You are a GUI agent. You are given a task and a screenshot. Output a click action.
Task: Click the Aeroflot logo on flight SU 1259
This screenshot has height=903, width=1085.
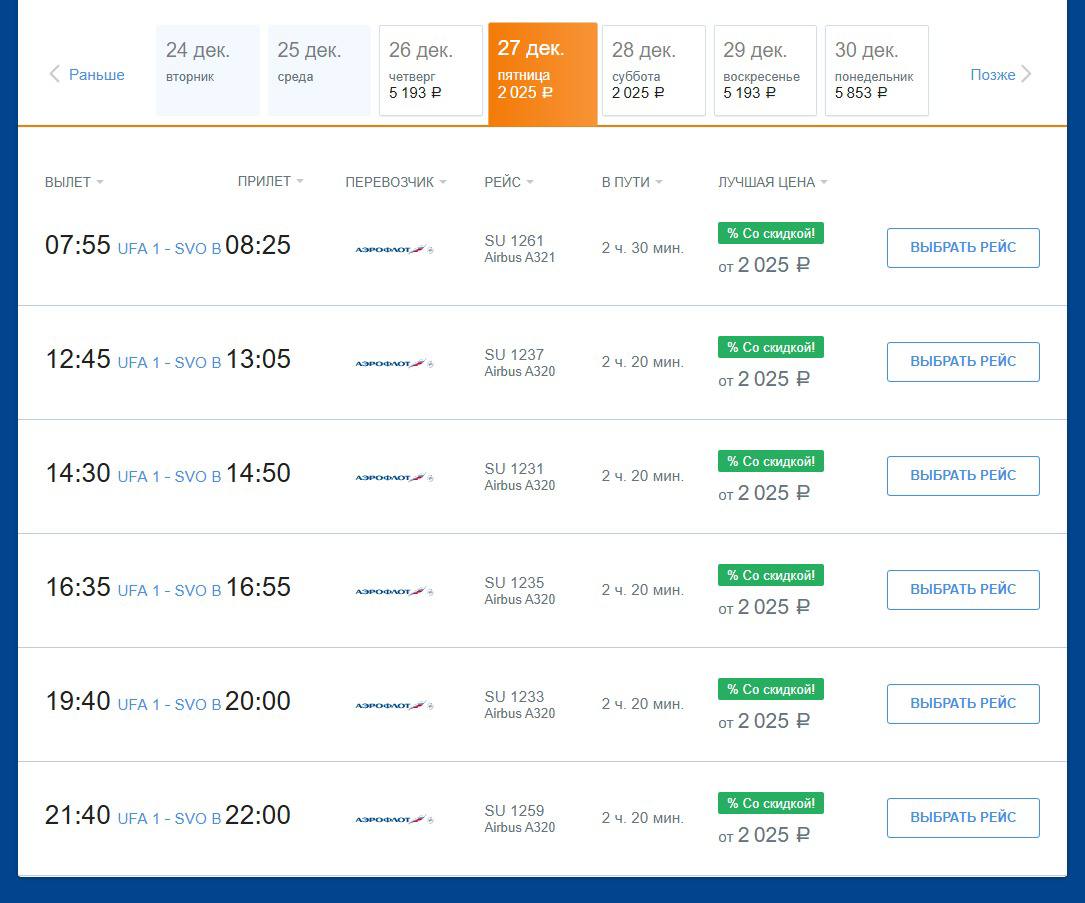[394, 819]
